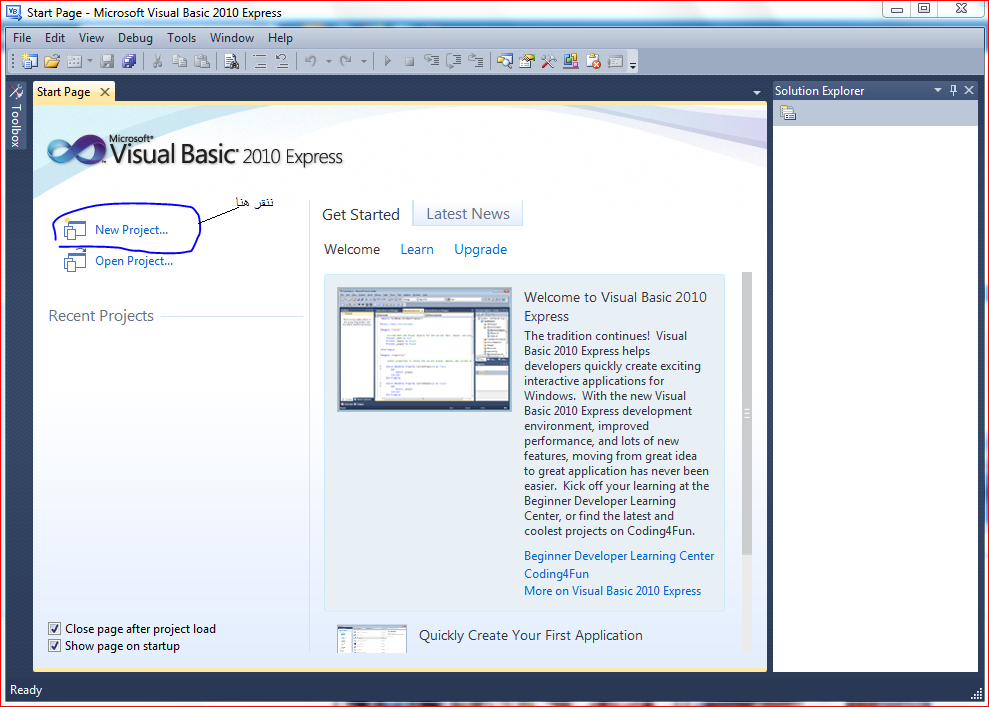Open the Undo history dropdown arrow

(x=329, y=61)
